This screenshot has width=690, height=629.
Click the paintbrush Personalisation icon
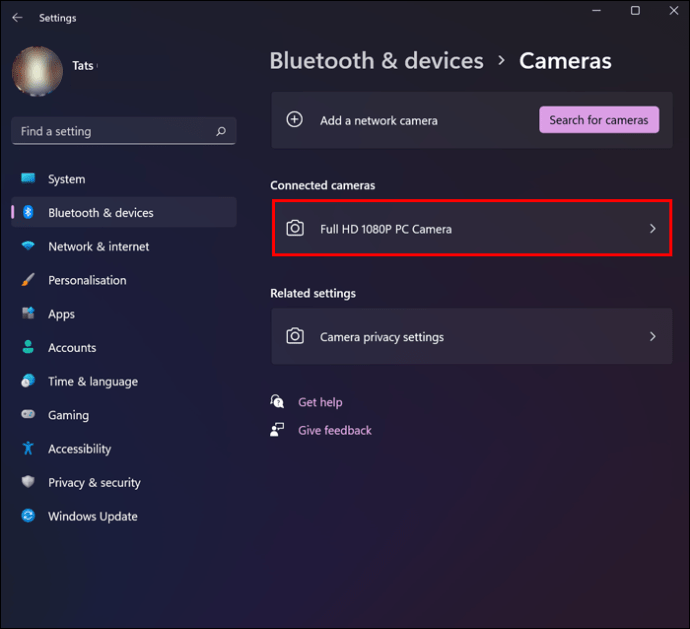tap(28, 280)
